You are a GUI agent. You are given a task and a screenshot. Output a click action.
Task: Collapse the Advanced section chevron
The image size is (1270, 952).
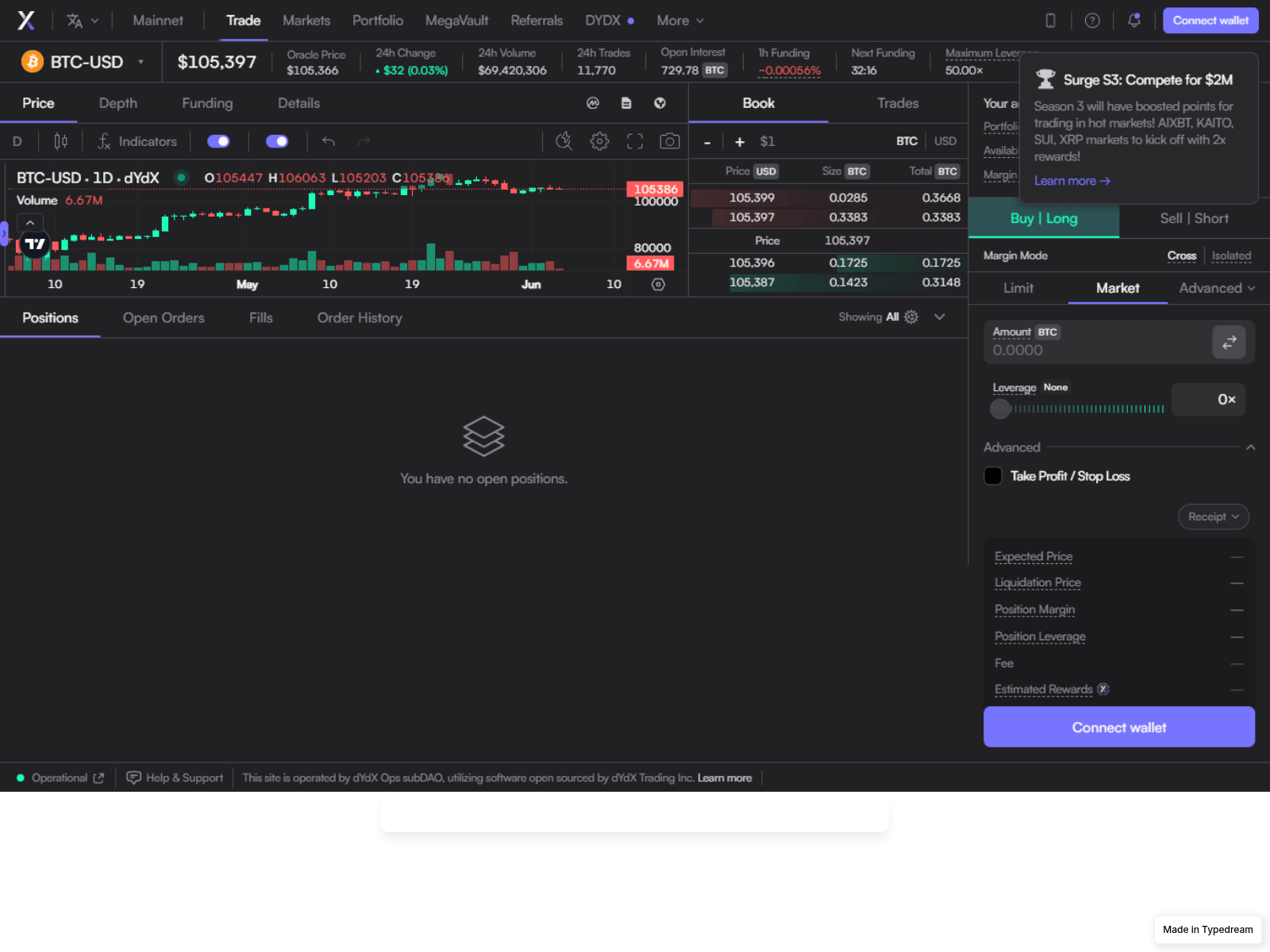[x=1251, y=447]
